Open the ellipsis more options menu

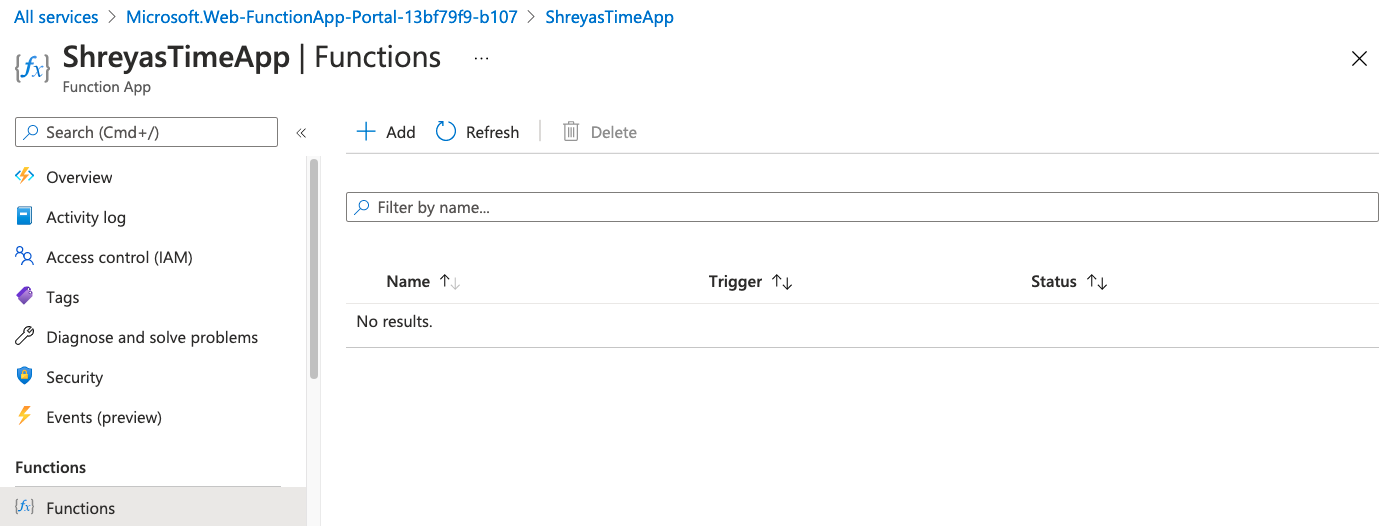pos(482,58)
